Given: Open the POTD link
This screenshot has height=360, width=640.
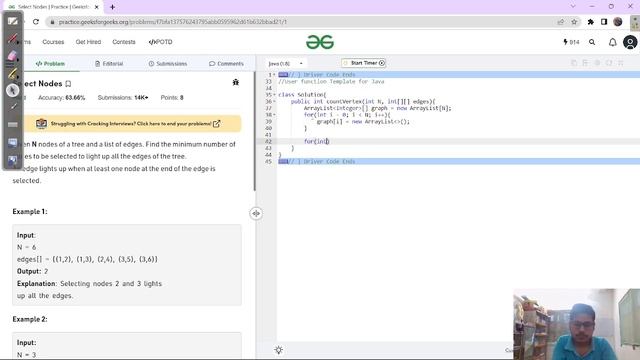Looking at the screenshot, I should coord(160,42).
